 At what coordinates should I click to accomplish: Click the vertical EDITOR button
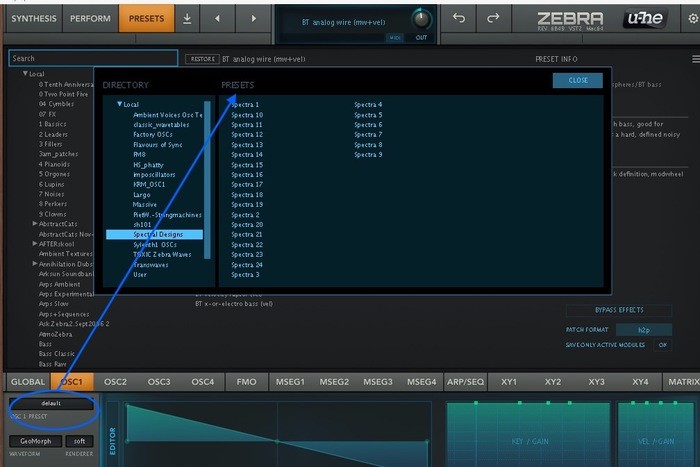pyautogui.click(x=112, y=441)
